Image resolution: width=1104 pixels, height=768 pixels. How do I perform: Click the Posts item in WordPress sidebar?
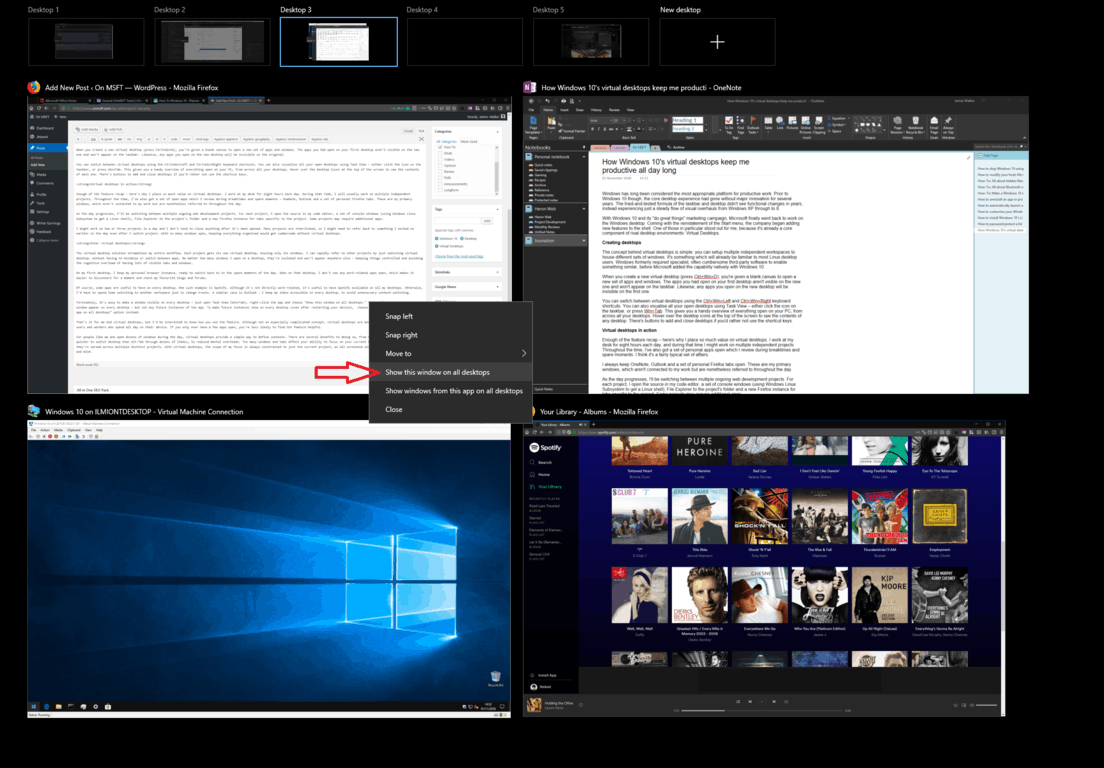(x=48, y=148)
